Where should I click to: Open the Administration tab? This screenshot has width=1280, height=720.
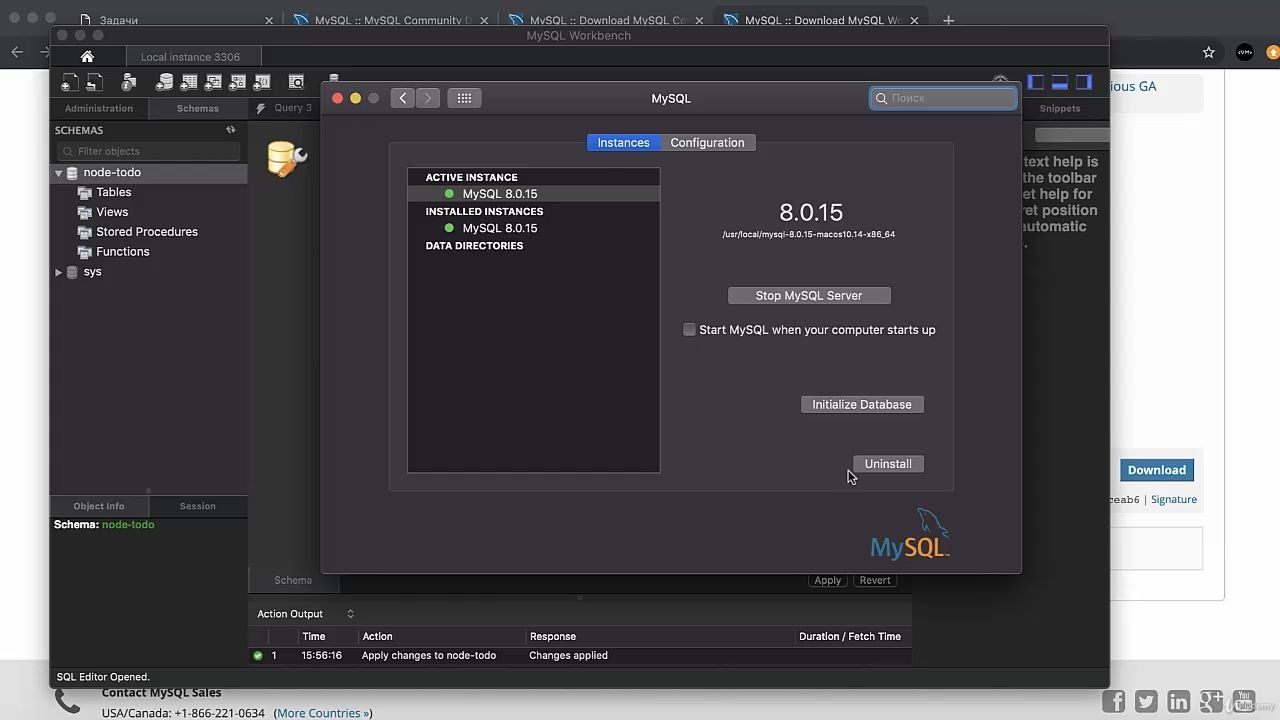[99, 108]
